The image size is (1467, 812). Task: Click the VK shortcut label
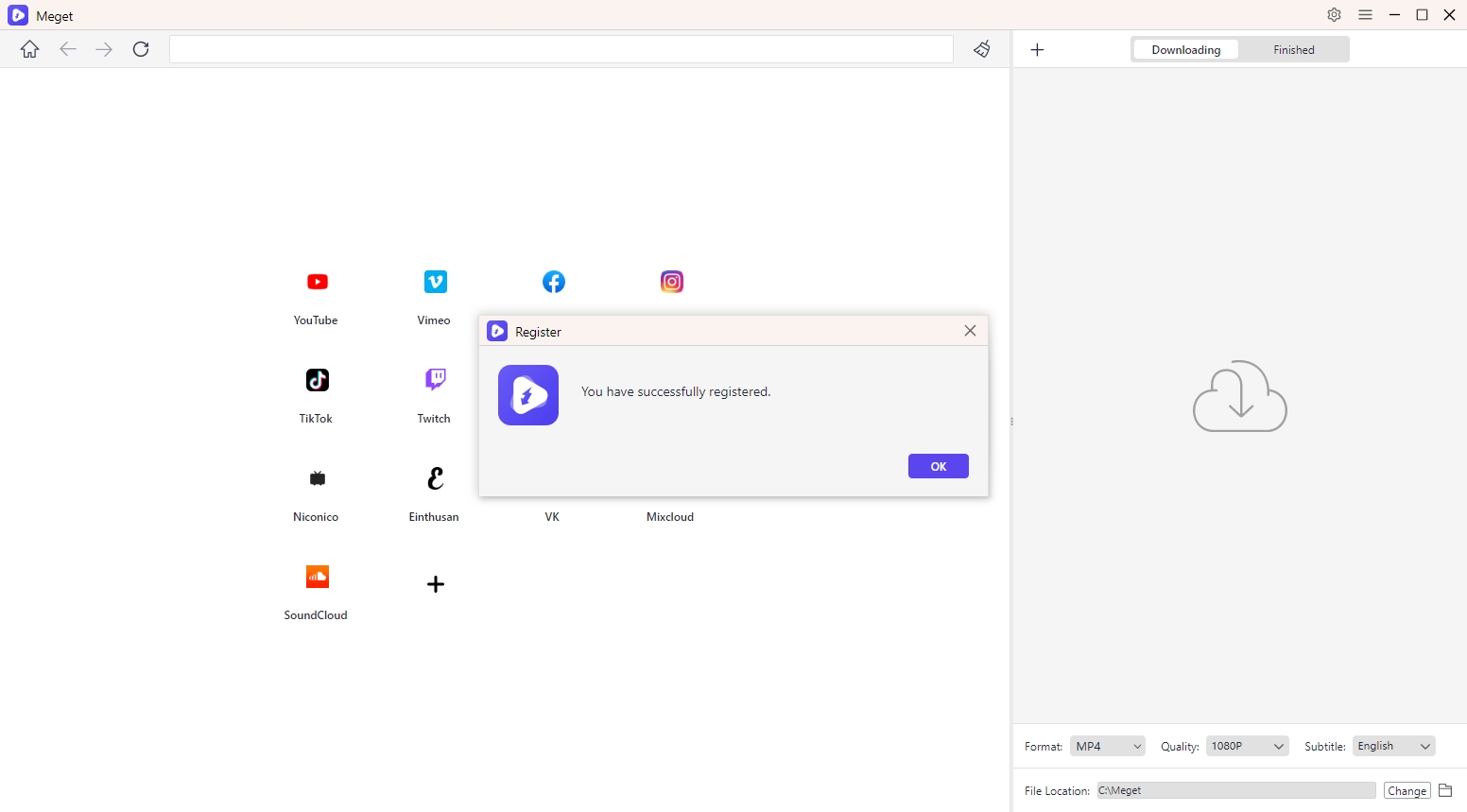click(552, 517)
